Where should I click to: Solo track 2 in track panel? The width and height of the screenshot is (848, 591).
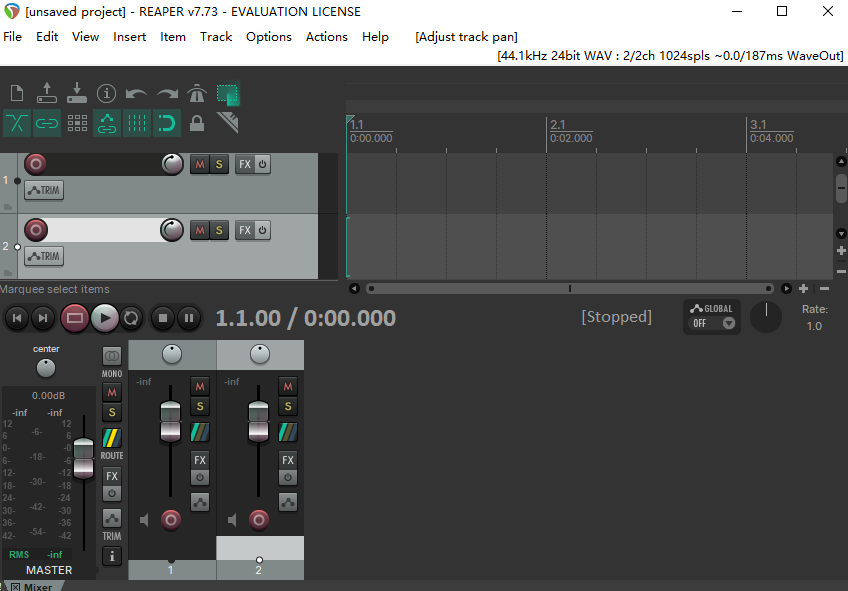(219, 230)
